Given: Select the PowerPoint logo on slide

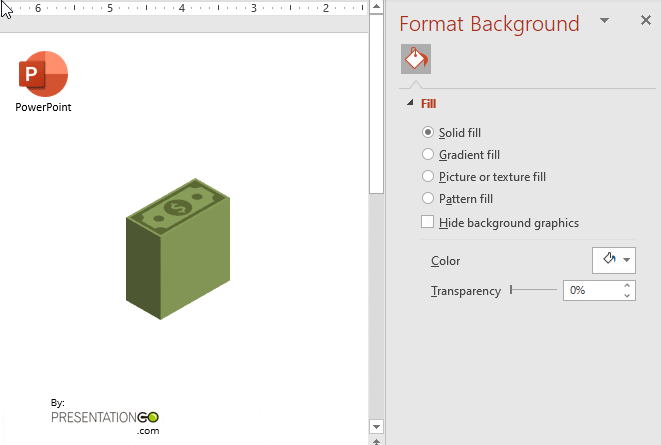Looking at the screenshot, I should [43, 74].
